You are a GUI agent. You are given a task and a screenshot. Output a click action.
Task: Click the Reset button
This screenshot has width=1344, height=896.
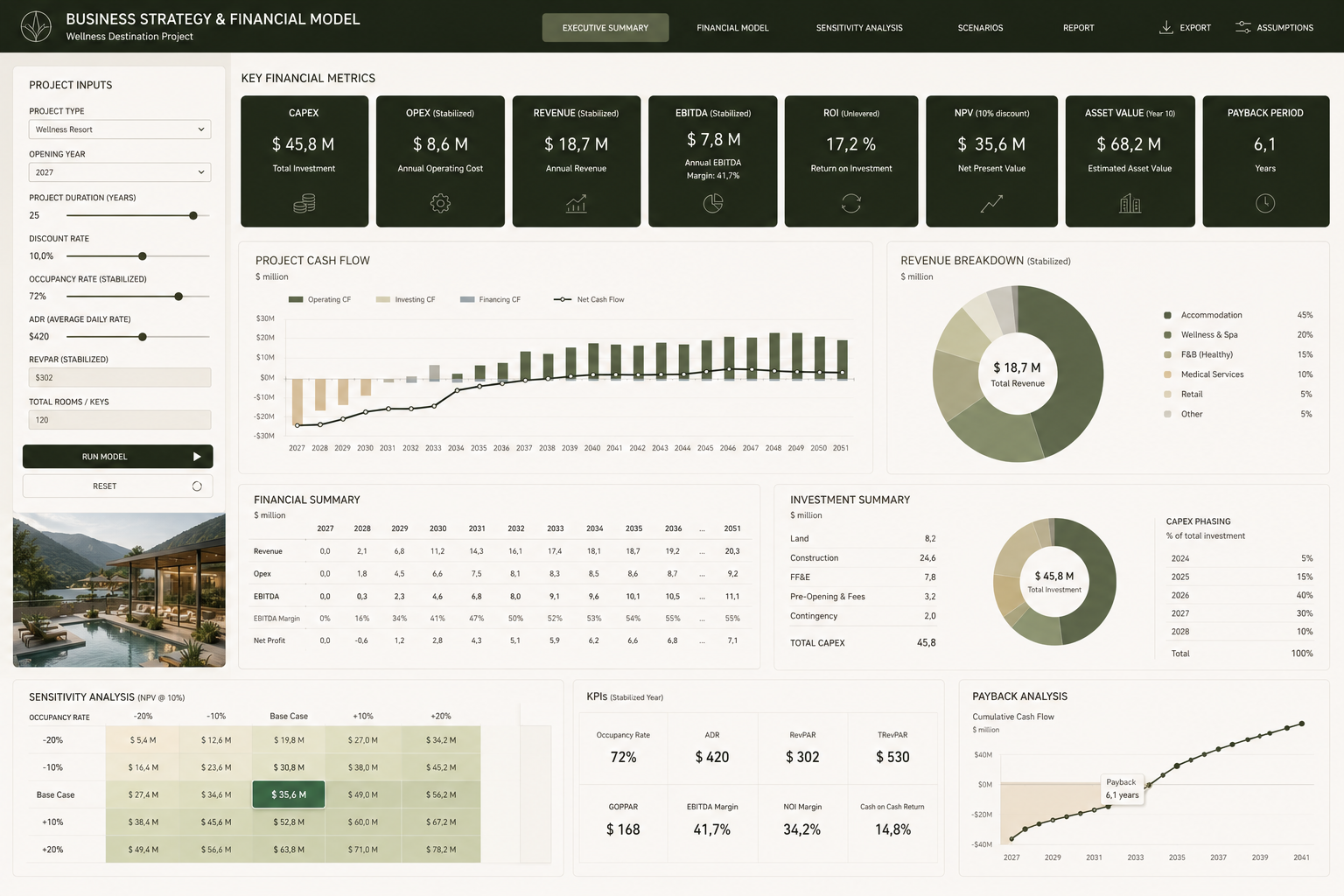[117, 486]
